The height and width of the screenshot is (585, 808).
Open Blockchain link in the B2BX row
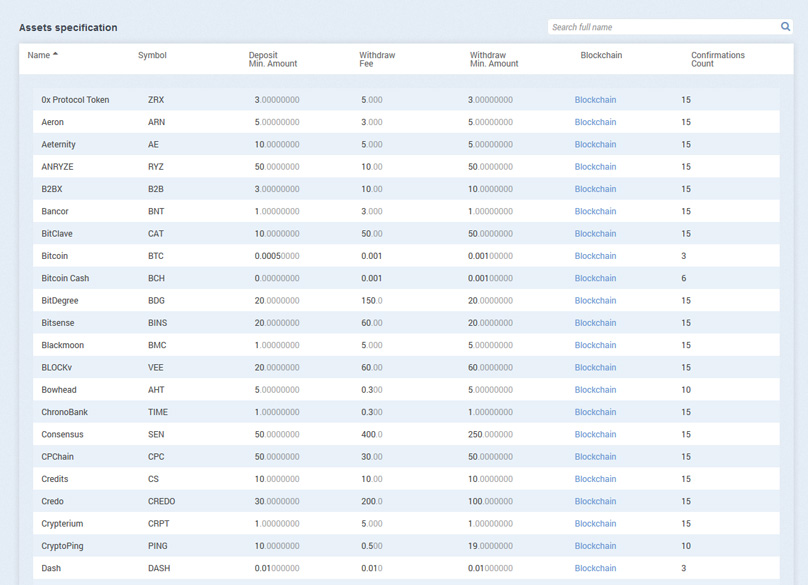tap(595, 189)
